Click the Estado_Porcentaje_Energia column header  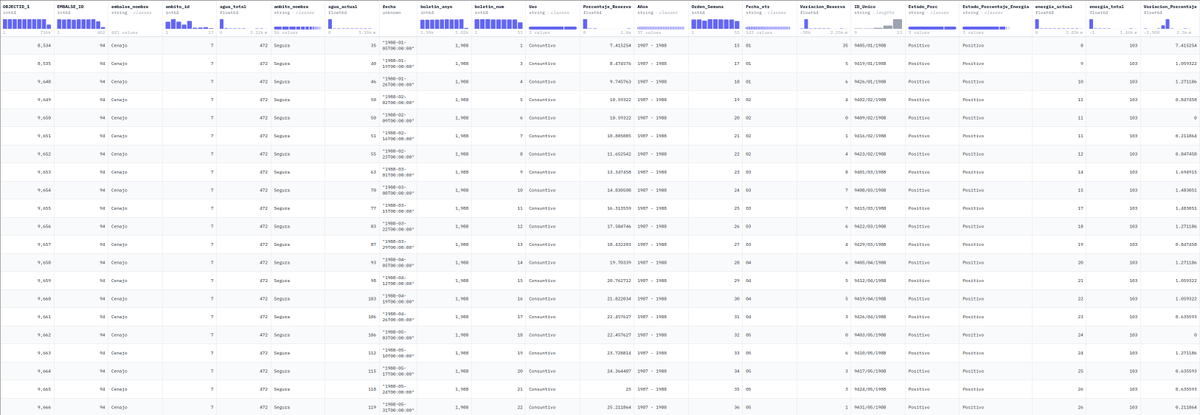tap(995, 6)
